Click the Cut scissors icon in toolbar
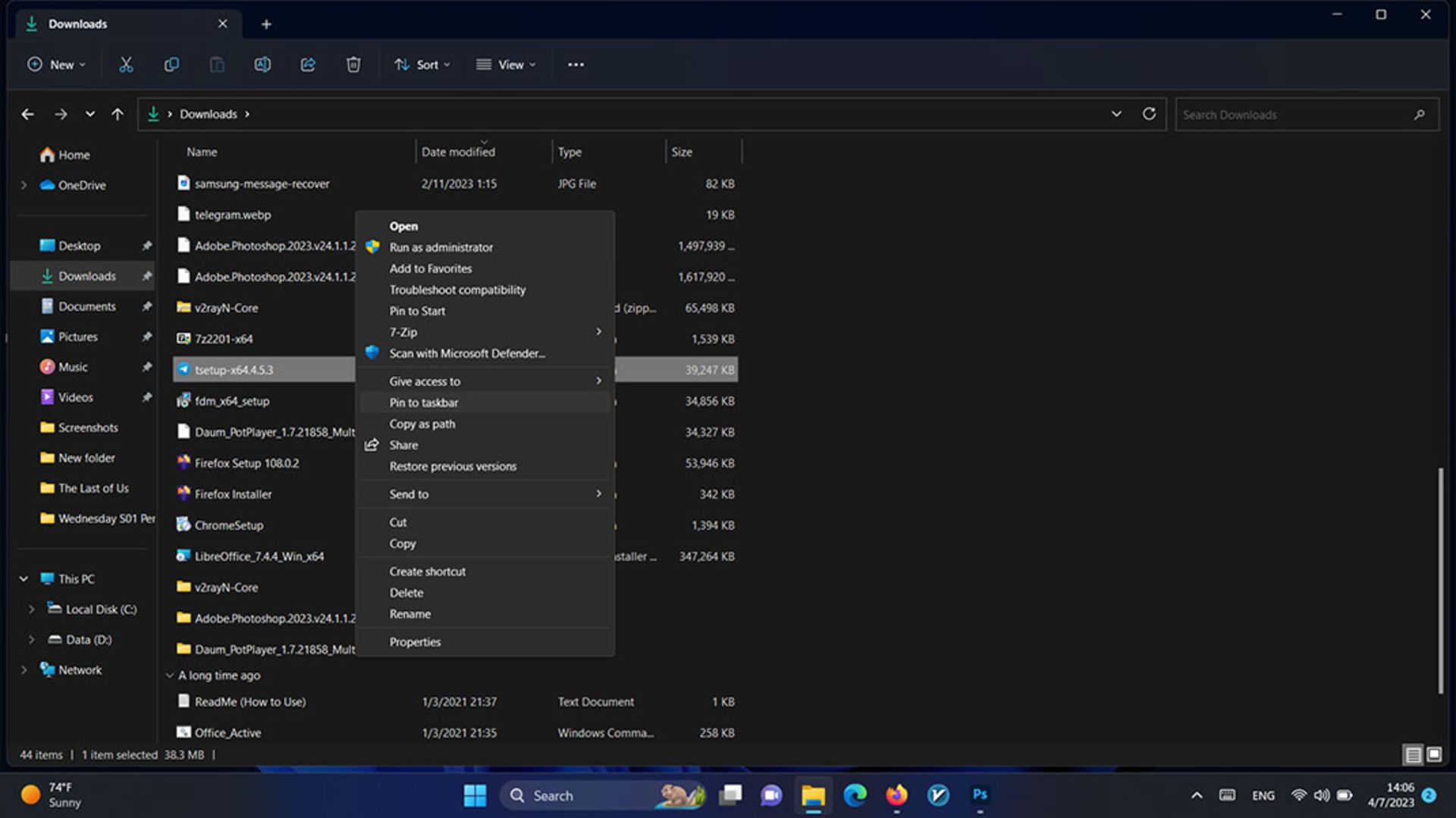1456x818 pixels. pos(126,64)
